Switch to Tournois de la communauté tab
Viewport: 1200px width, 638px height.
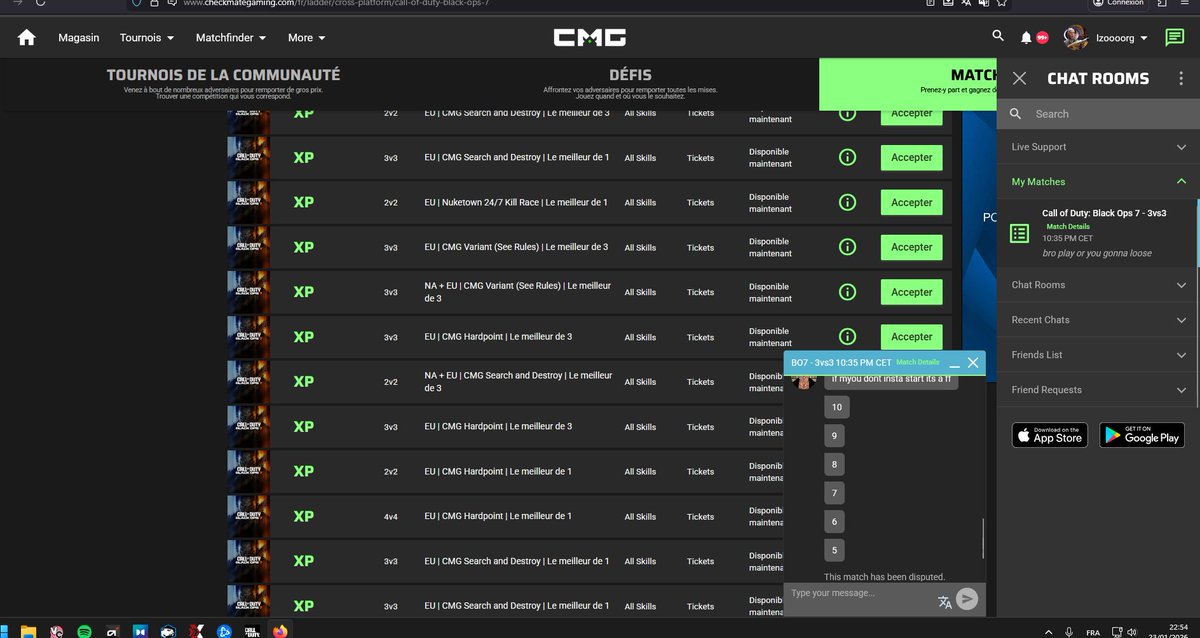point(223,83)
